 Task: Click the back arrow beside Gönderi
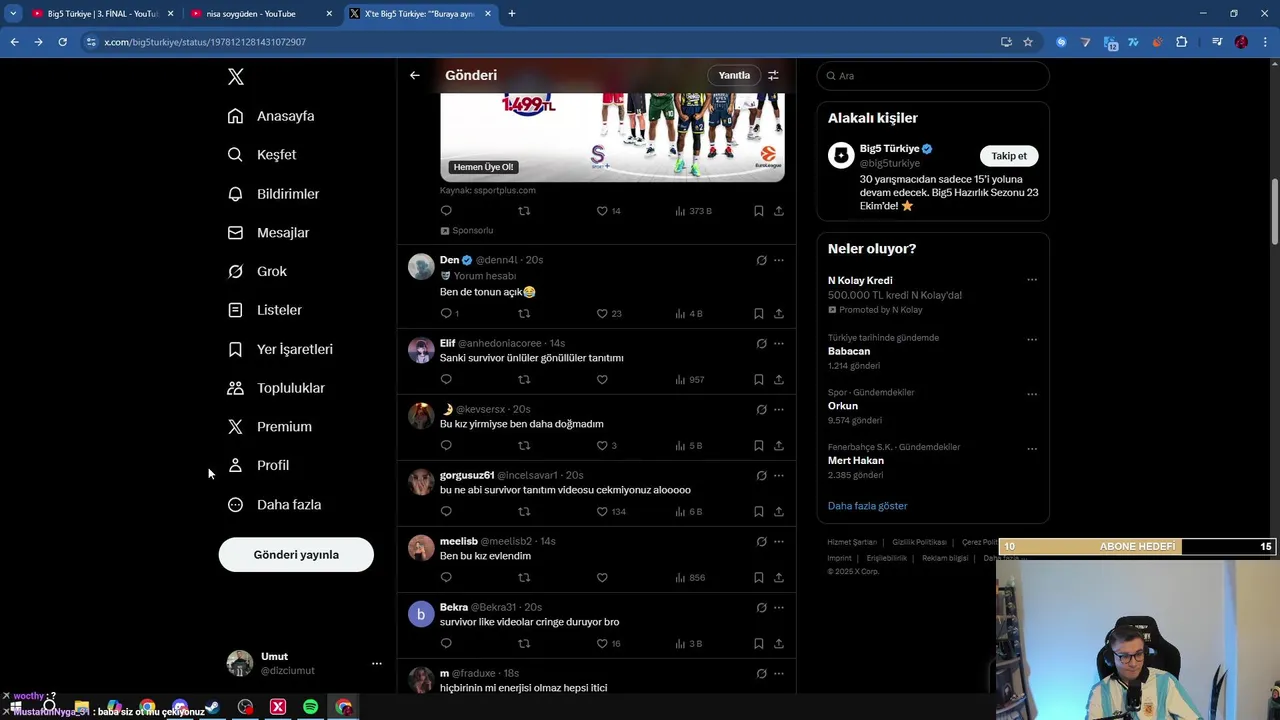pyautogui.click(x=414, y=75)
